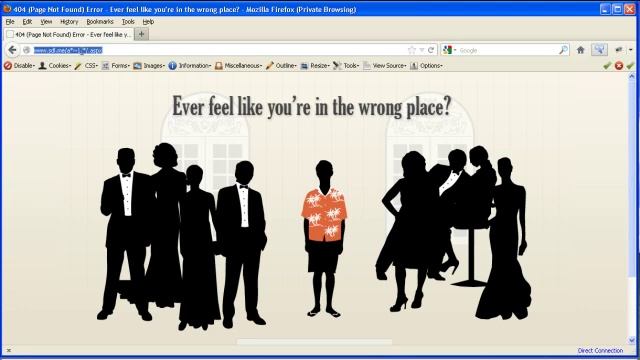Open a new tab with plus button
This screenshot has width=640, height=360.
point(141,35)
